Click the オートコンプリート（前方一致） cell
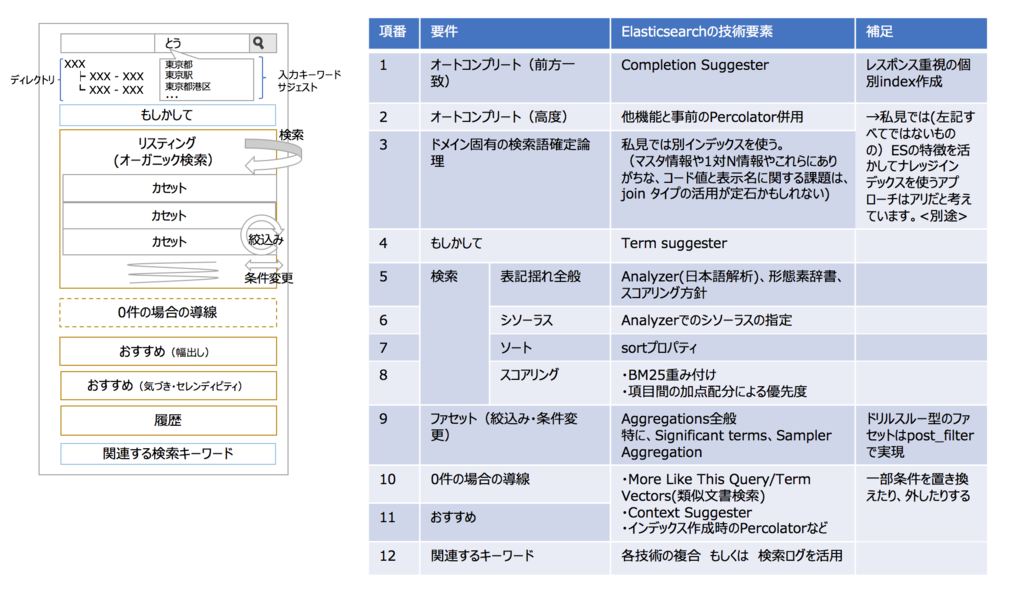The height and width of the screenshot is (616, 1024). coord(515,77)
